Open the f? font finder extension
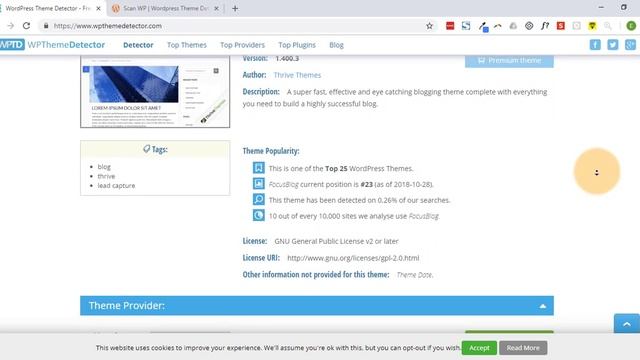The width and height of the screenshot is (640, 360). 545,26
